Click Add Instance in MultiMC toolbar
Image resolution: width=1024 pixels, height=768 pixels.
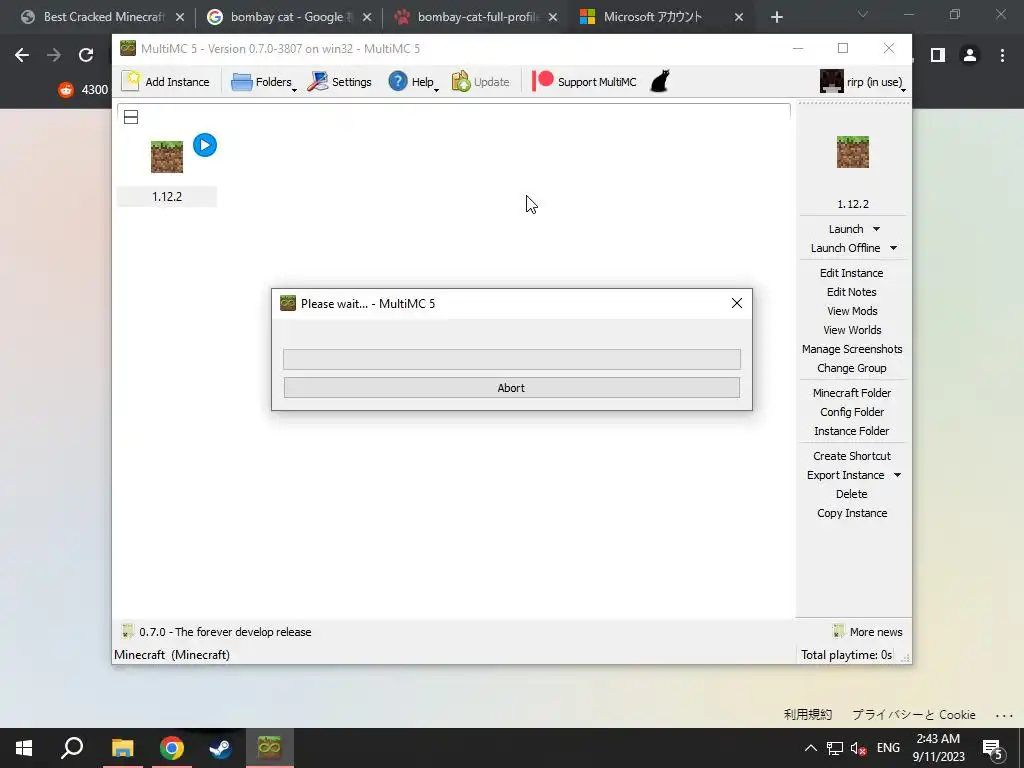(x=166, y=82)
